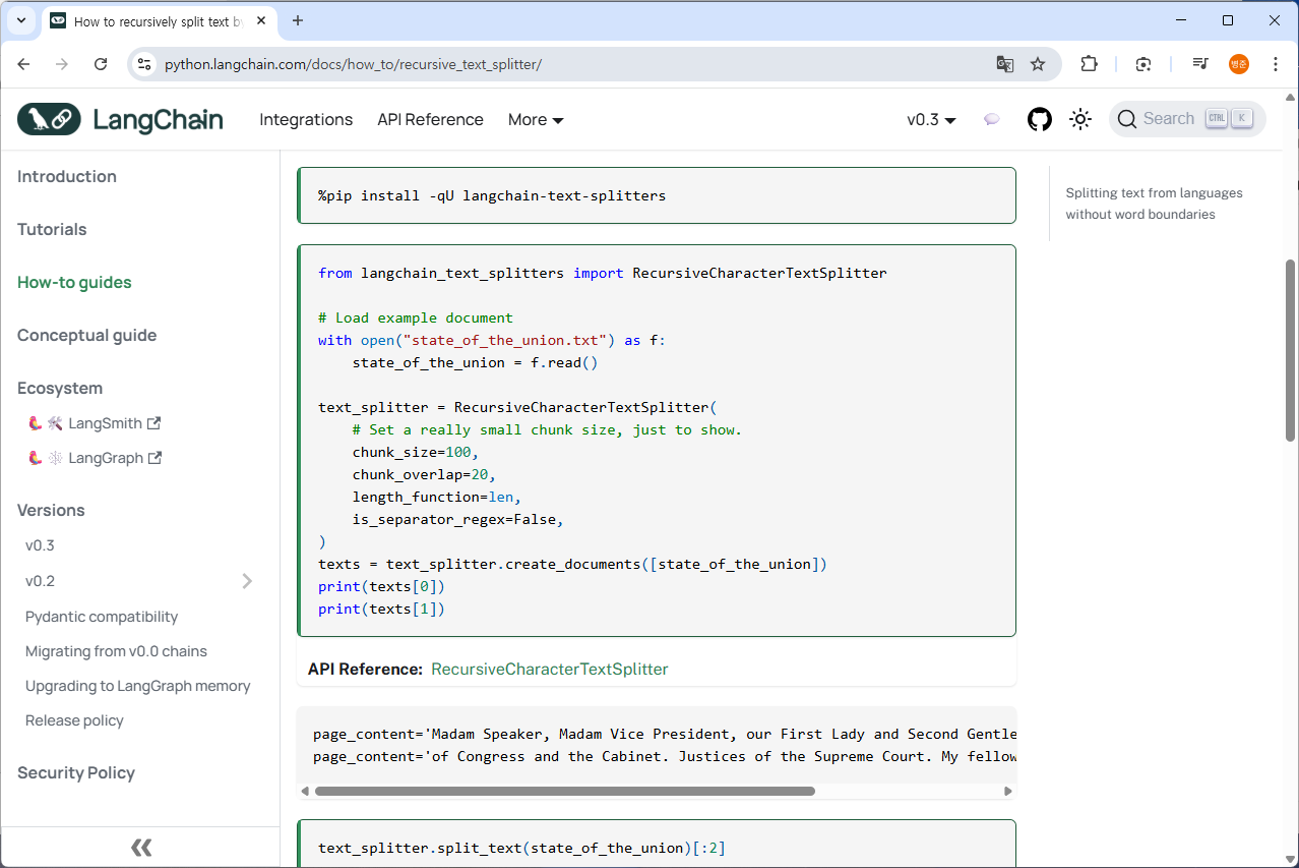The width and height of the screenshot is (1299, 868).
Task: Click text 'chunk_size=100,' in code
Action: [415, 452]
